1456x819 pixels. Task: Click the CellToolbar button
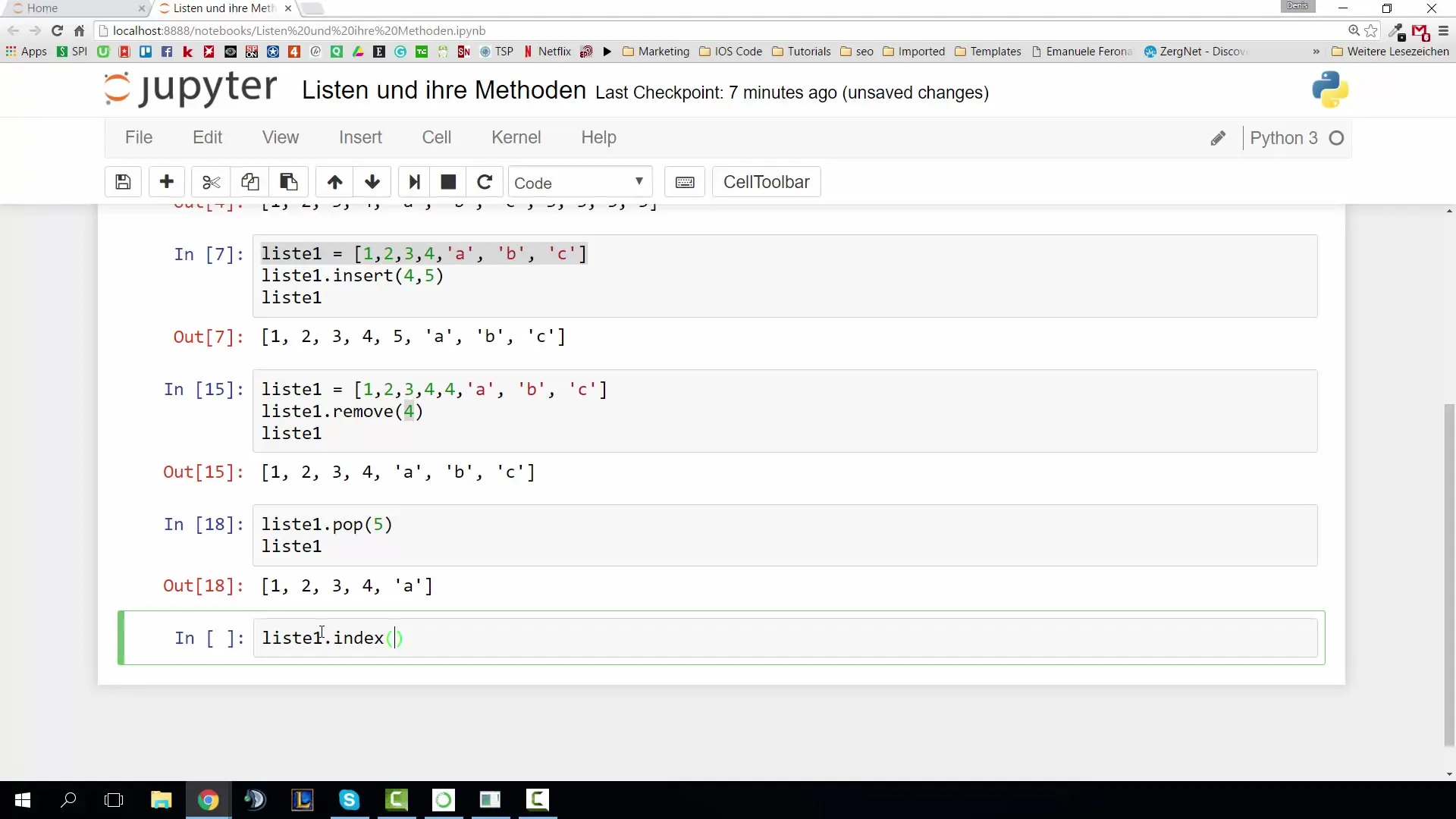tap(766, 182)
